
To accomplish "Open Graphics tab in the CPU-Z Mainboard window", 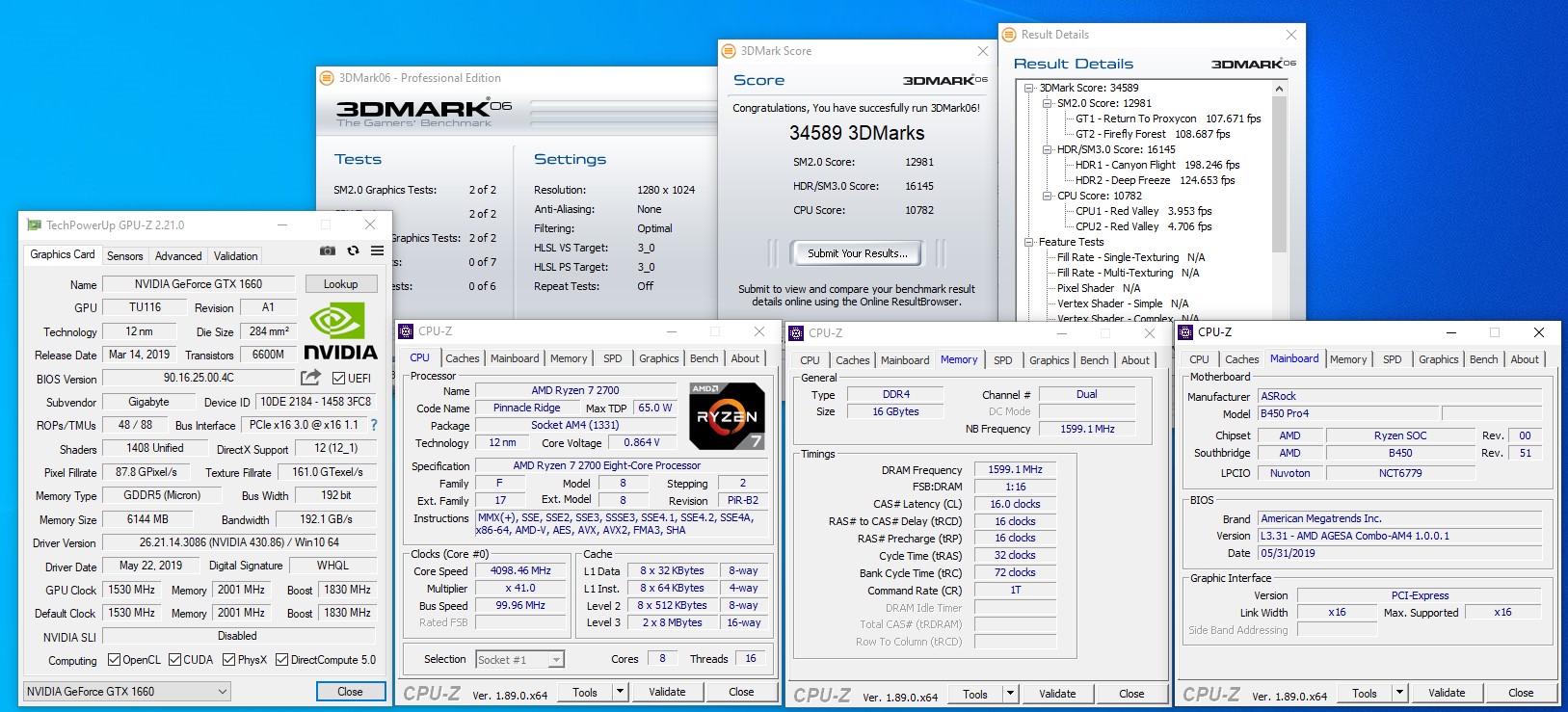I will coord(1438,359).
